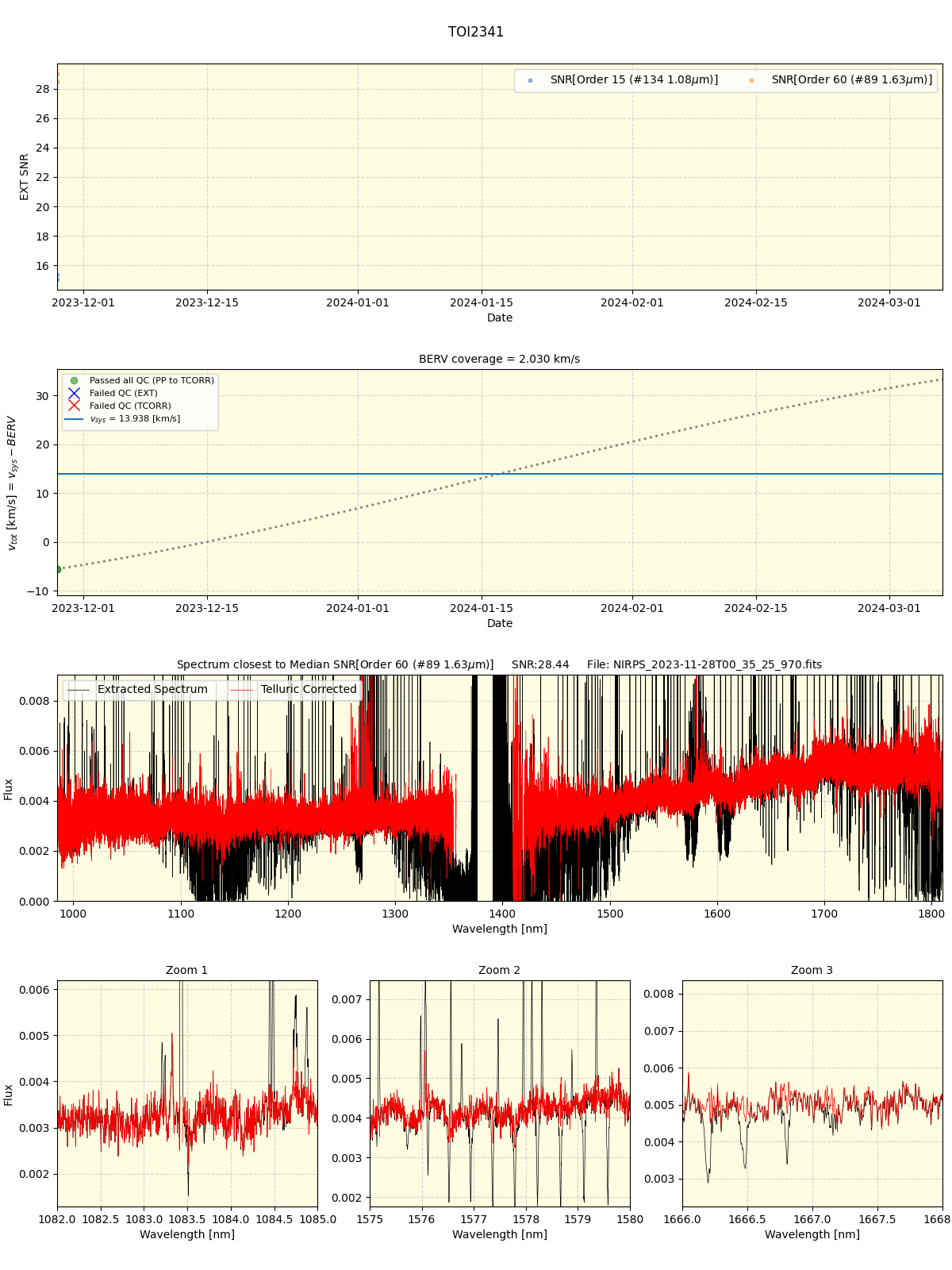Click the 0.008 tick on main Flux axis
The height and width of the screenshot is (1270, 952).
click(35, 701)
